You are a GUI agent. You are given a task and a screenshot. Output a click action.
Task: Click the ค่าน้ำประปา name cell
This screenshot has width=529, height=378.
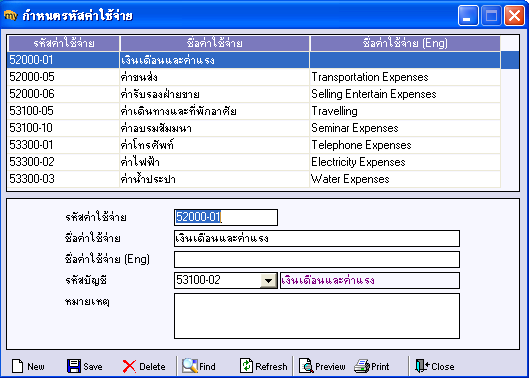[215, 179]
